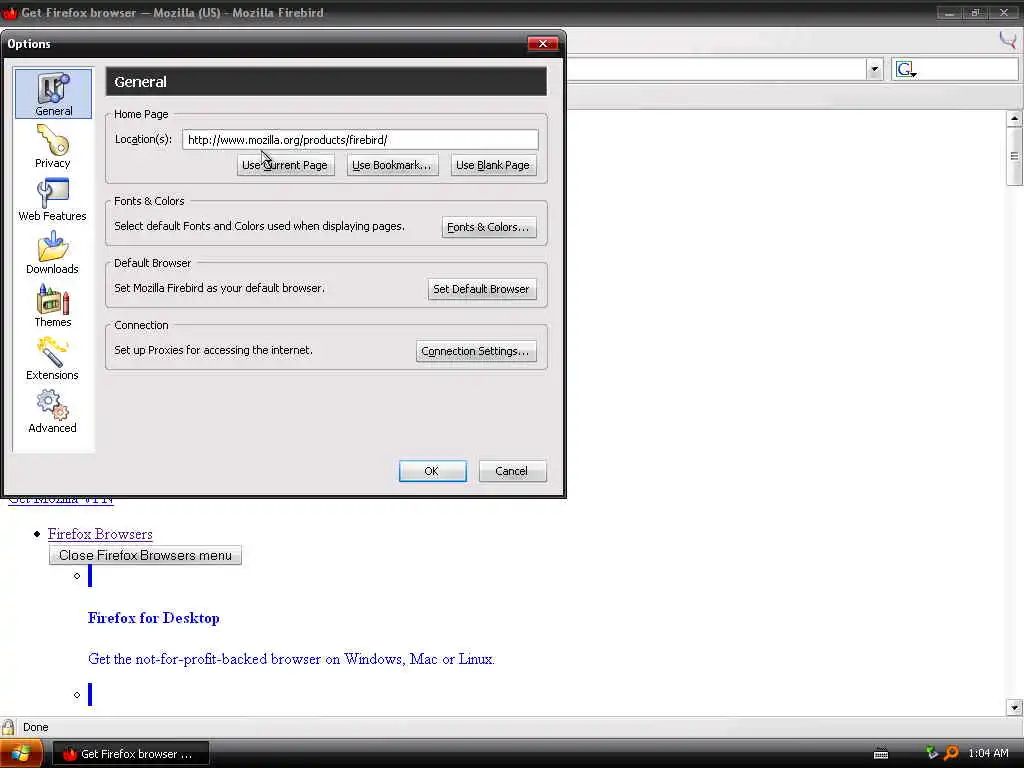Select the General options category
The height and width of the screenshot is (768, 1024).
(x=53, y=93)
